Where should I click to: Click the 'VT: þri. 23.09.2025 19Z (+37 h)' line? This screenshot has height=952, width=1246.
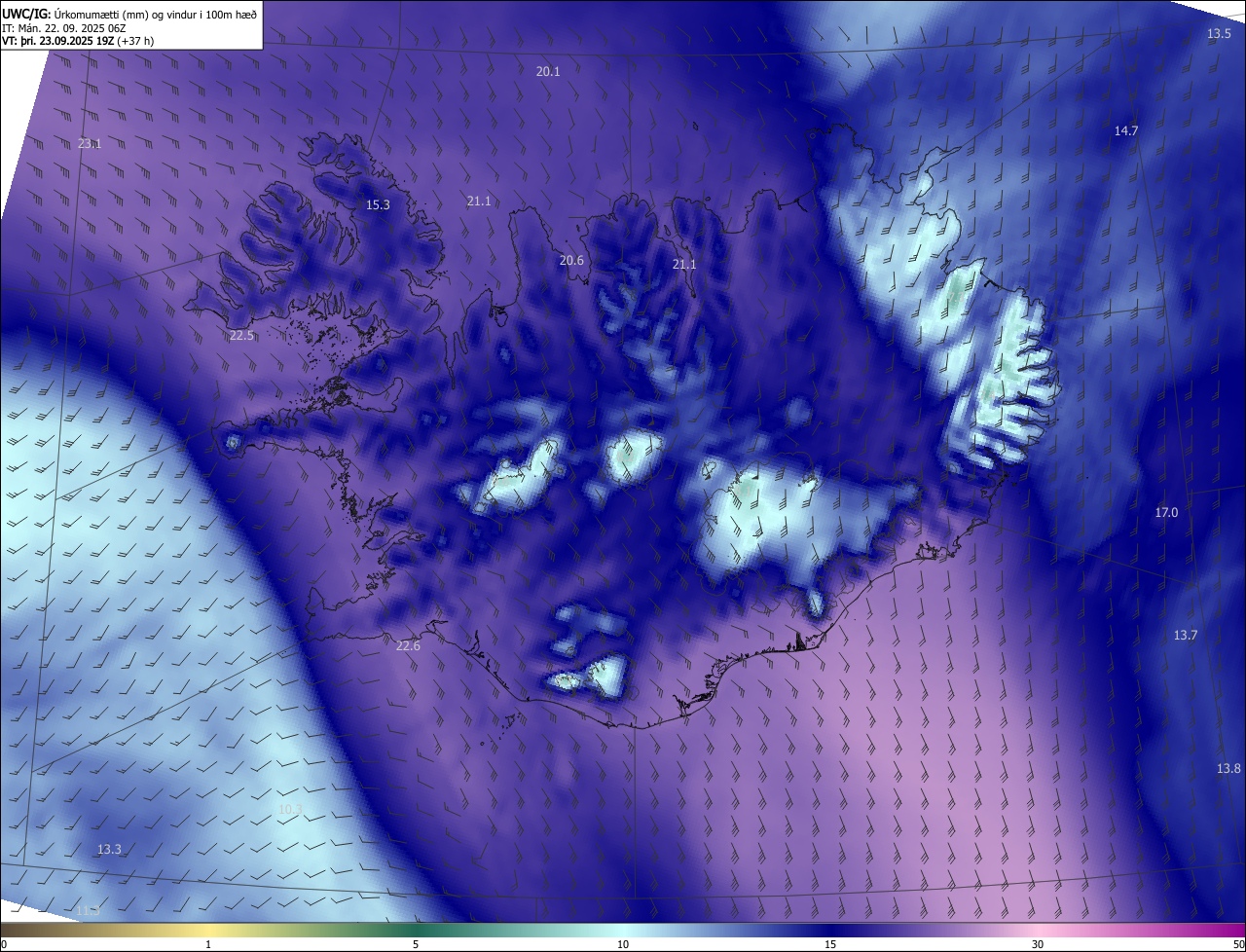pos(78,41)
